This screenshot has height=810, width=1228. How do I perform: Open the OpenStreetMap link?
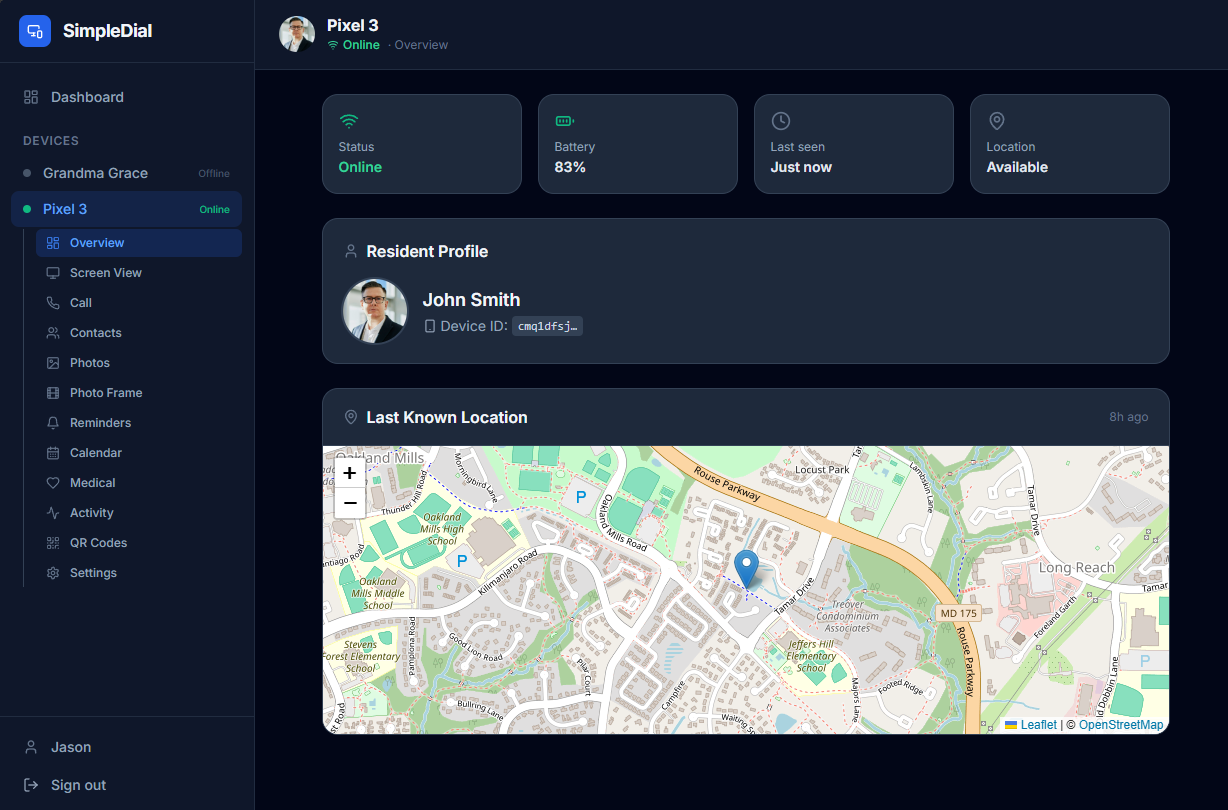(x=1121, y=725)
